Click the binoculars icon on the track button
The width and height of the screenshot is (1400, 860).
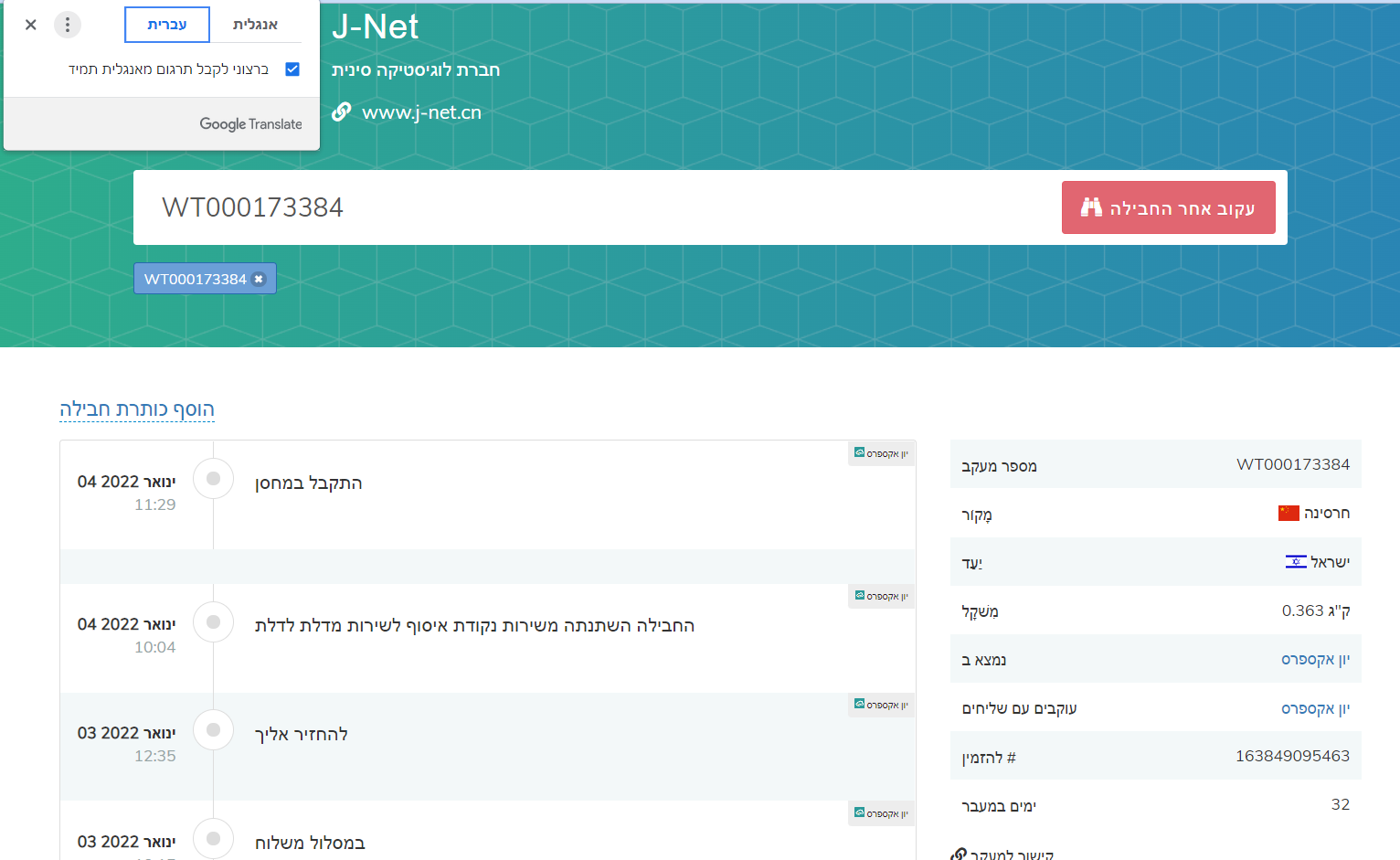(1091, 207)
